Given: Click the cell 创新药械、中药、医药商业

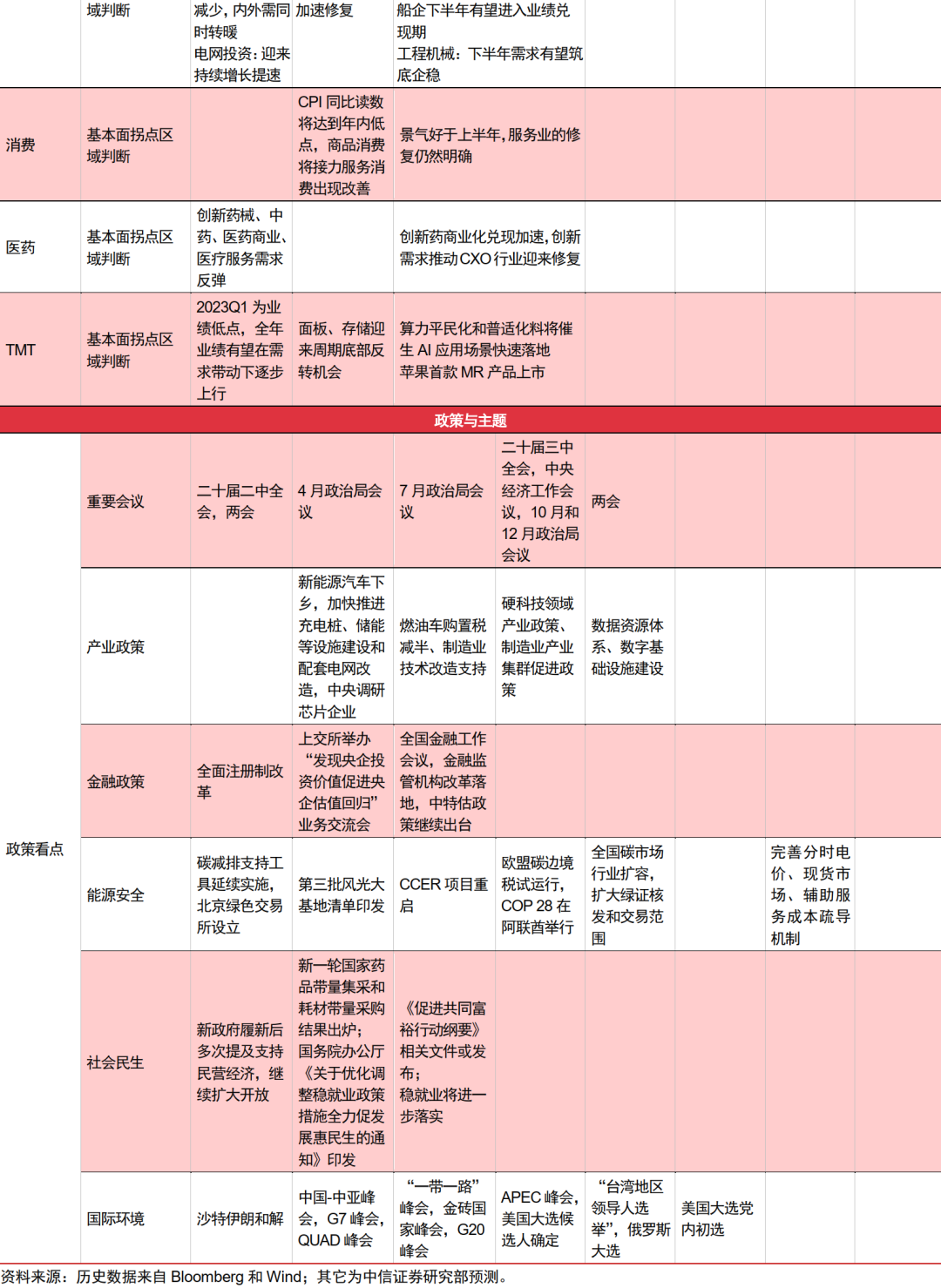Looking at the screenshot, I should [x=240, y=247].
